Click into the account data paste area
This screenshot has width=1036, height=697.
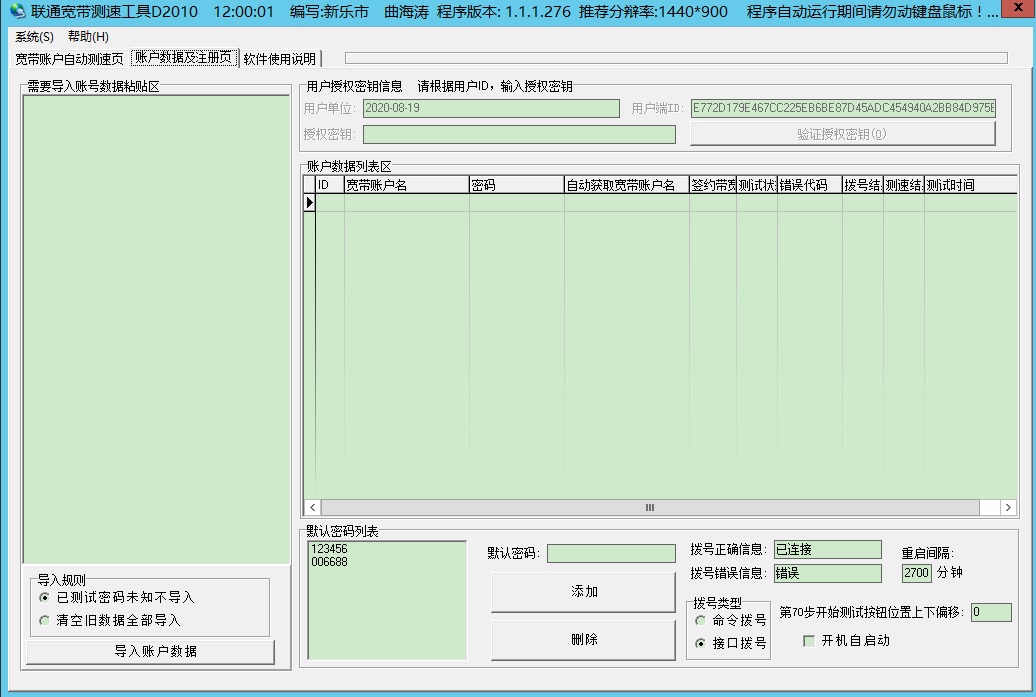click(x=157, y=329)
